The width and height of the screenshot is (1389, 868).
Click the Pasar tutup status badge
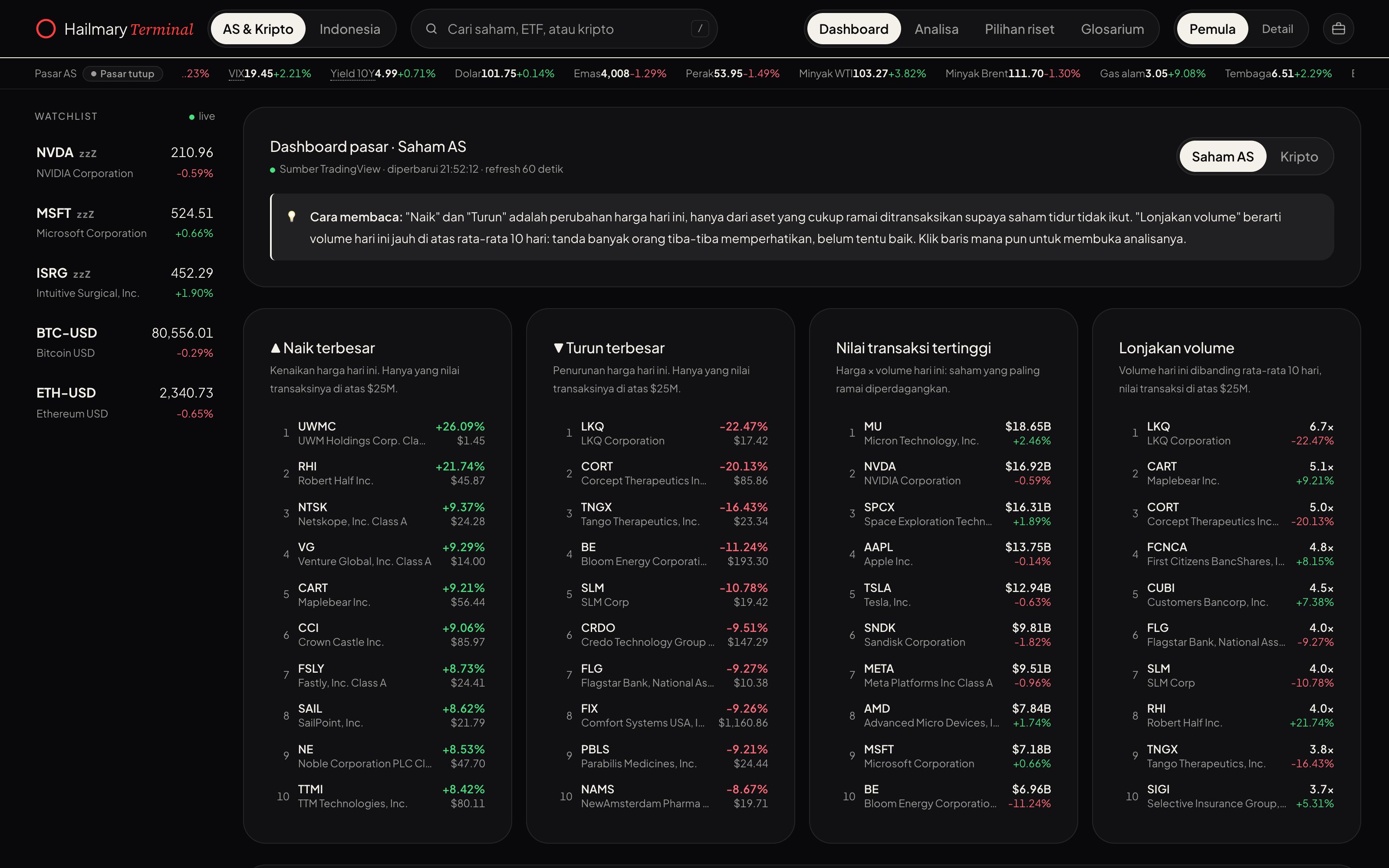click(x=123, y=73)
